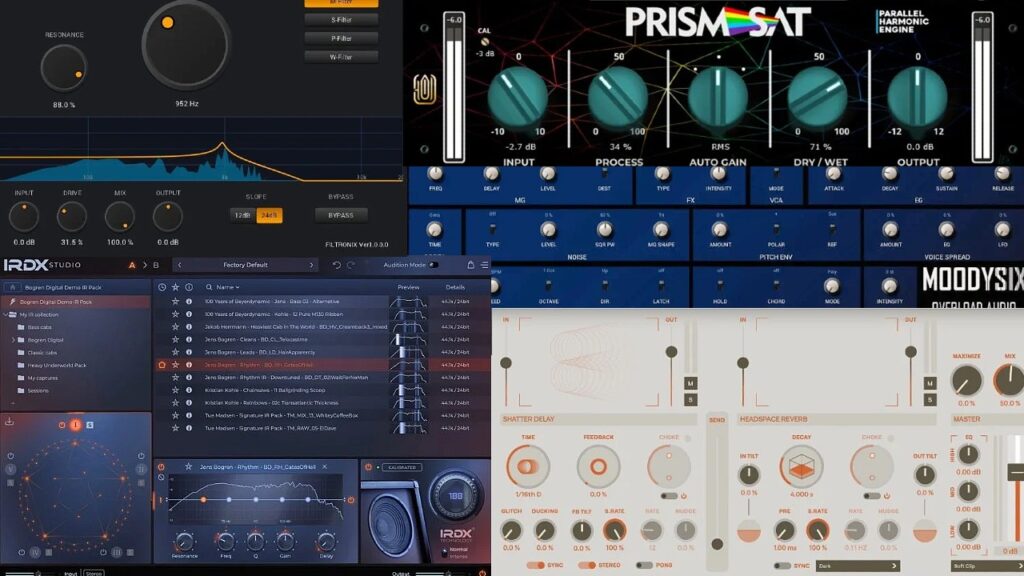Click the CALIBRATED button in IRDX
This screenshot has height=576, width=1024.
click(x=401, y=468)
